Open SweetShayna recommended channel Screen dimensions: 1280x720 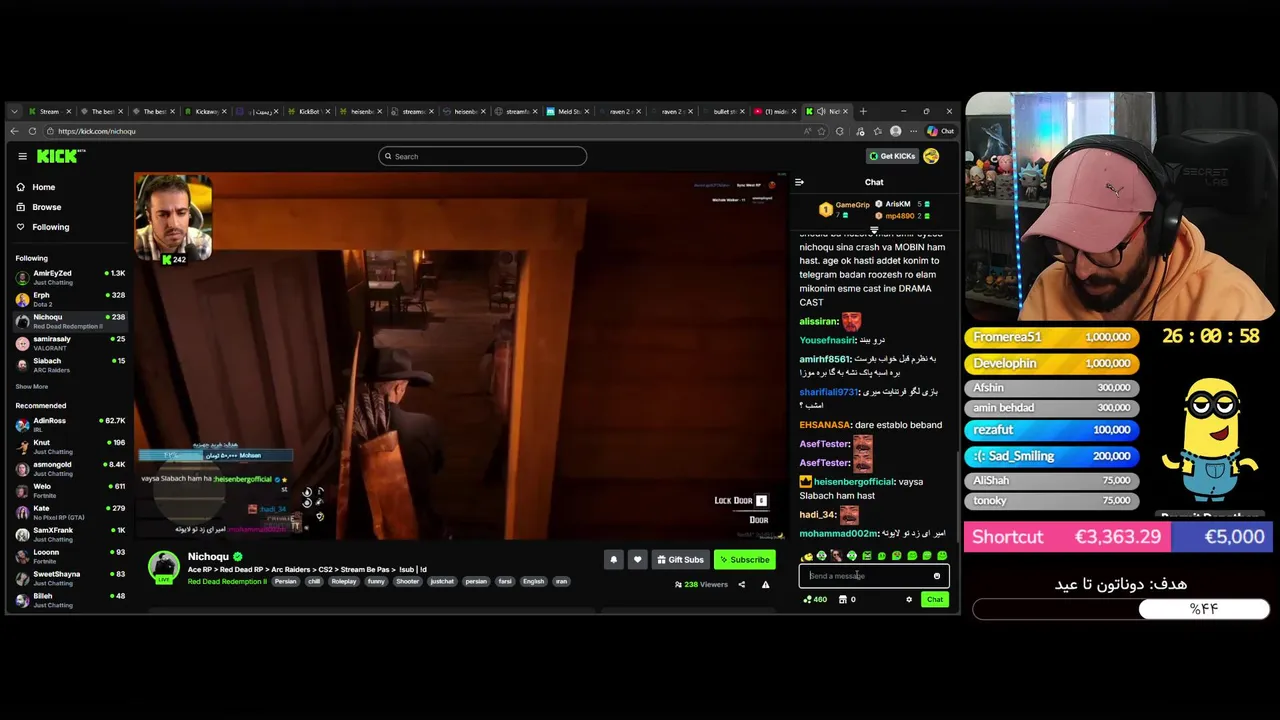(x=70, y=578)
